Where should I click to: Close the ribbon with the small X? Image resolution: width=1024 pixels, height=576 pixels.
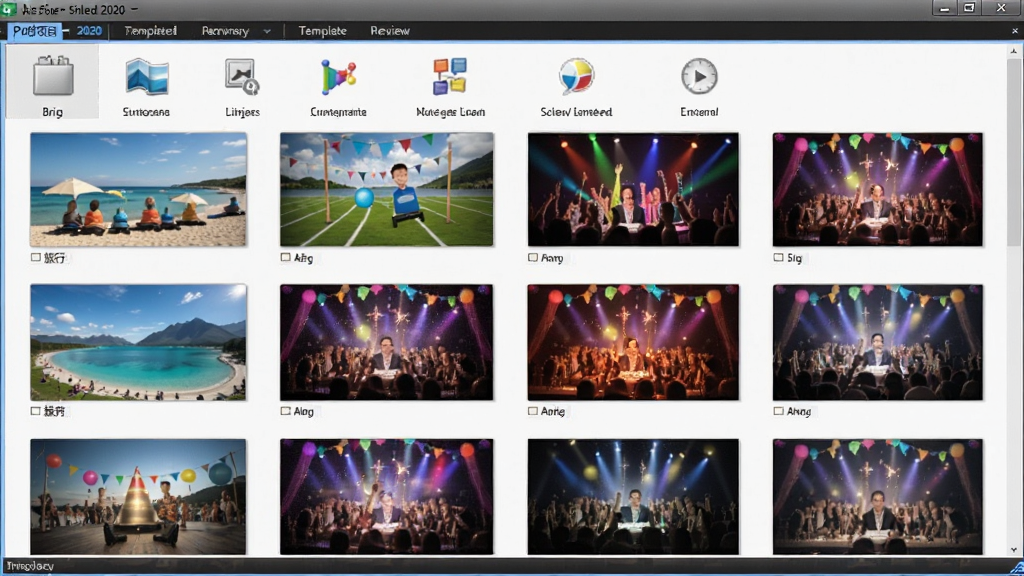pos(1015,31)
